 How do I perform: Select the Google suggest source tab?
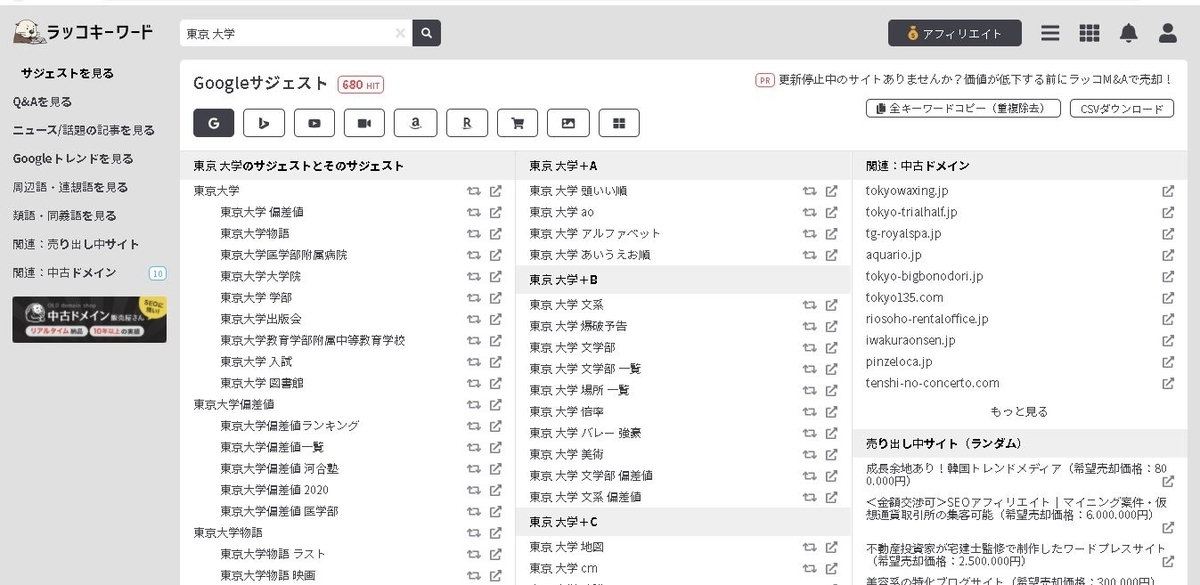[x=214, y=123]
